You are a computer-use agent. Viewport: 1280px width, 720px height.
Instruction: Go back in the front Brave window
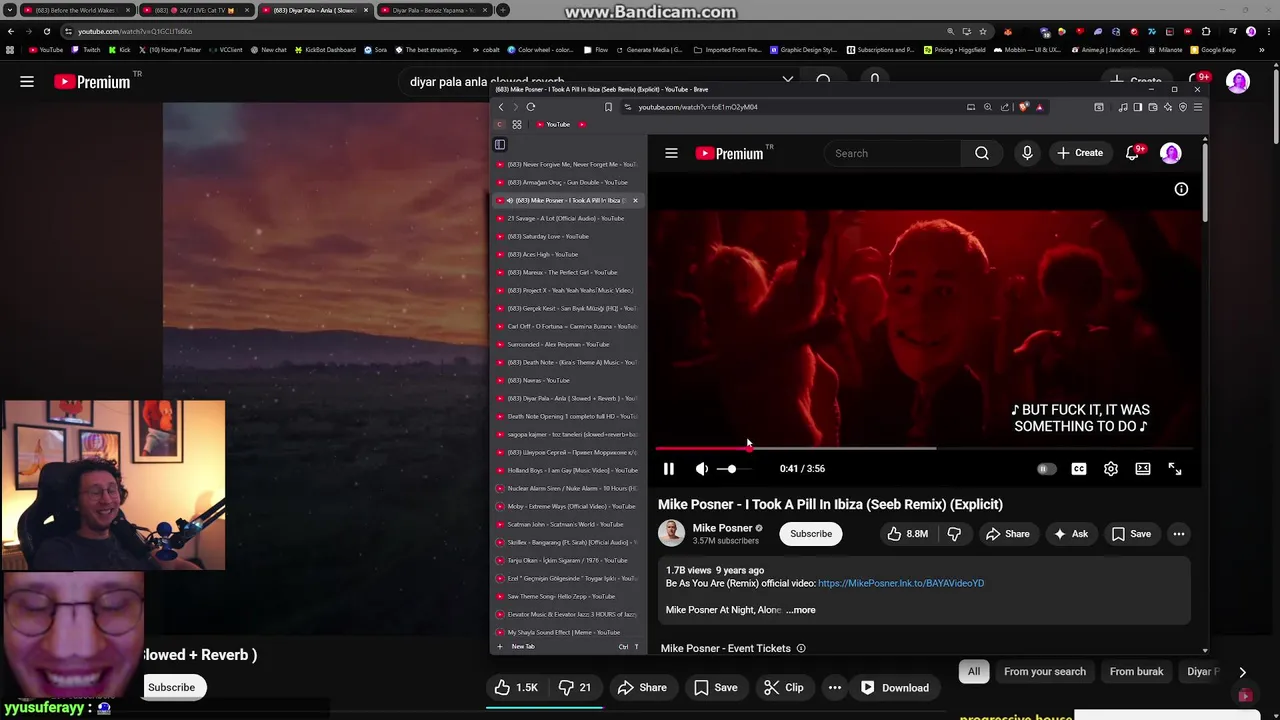[501, 107]
